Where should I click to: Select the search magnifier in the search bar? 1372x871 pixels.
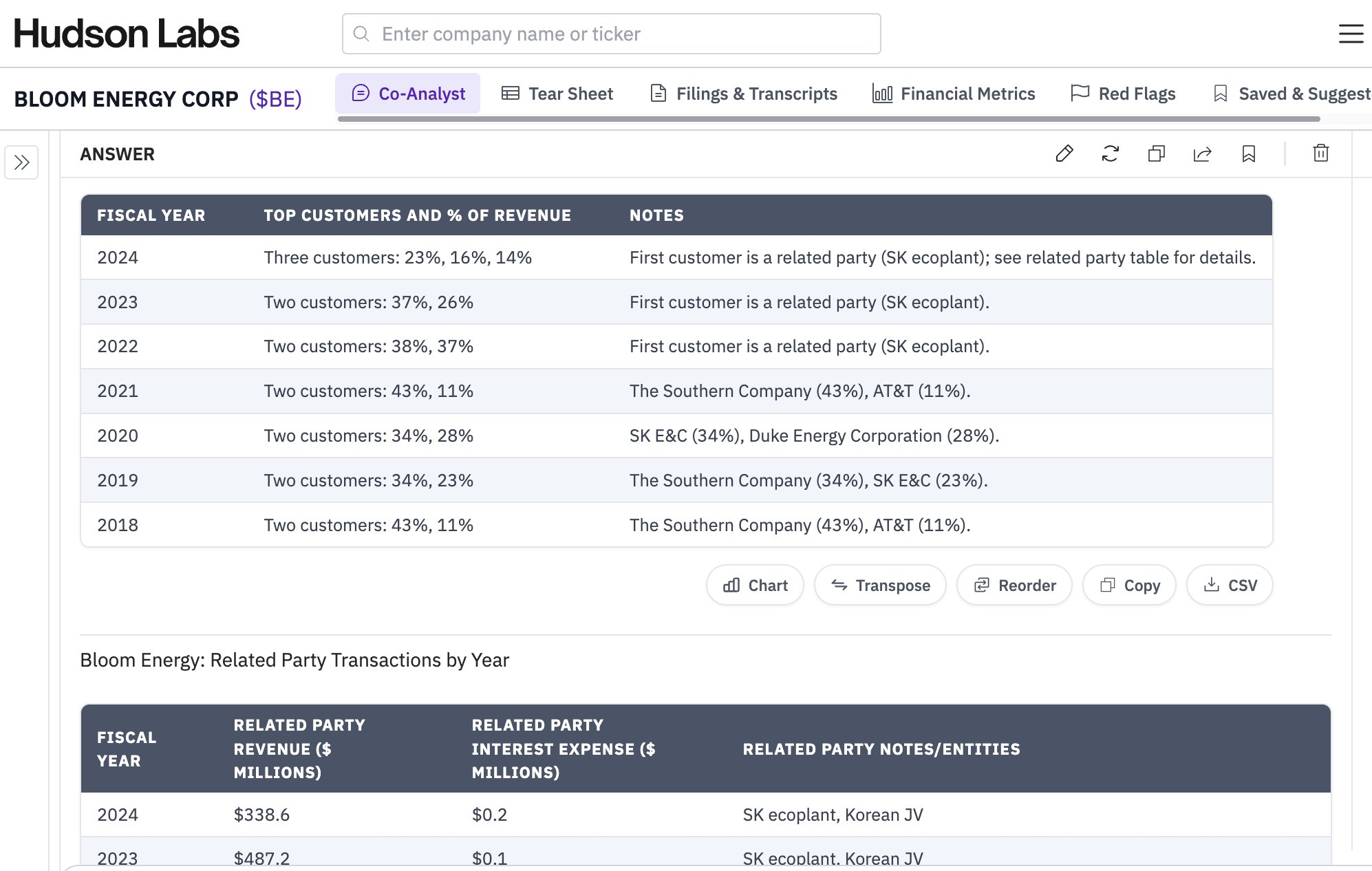(x=363, y=33)
